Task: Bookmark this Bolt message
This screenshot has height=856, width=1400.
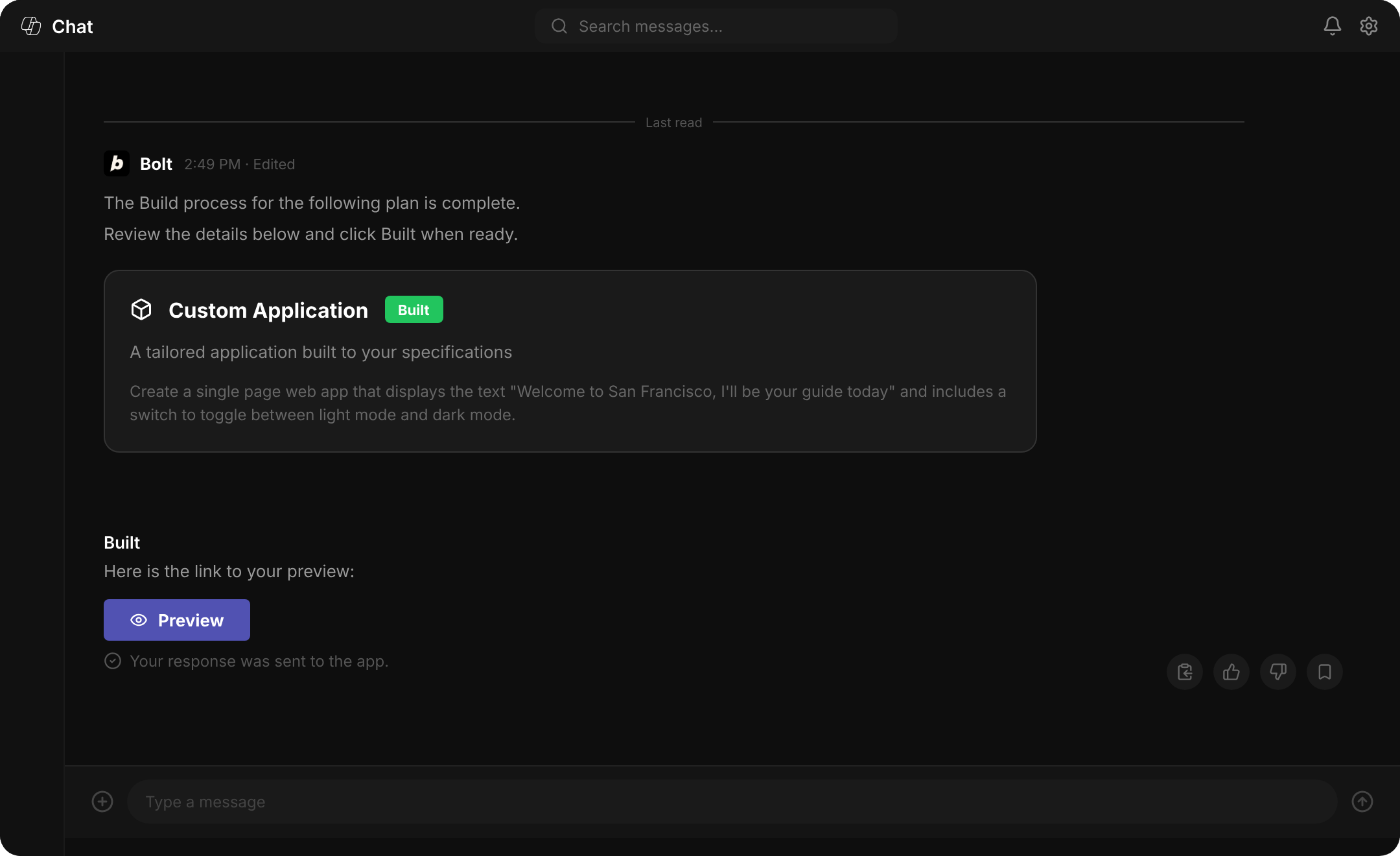Action: (1325, 672)
